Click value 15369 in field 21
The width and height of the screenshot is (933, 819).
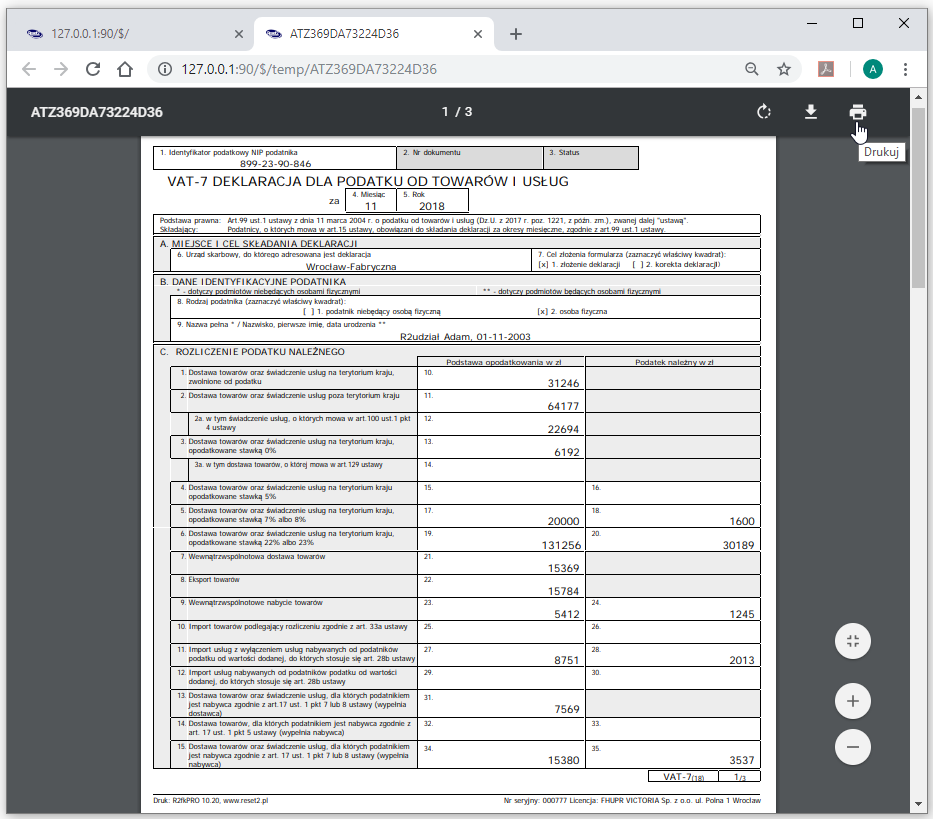tap(563, 568)
